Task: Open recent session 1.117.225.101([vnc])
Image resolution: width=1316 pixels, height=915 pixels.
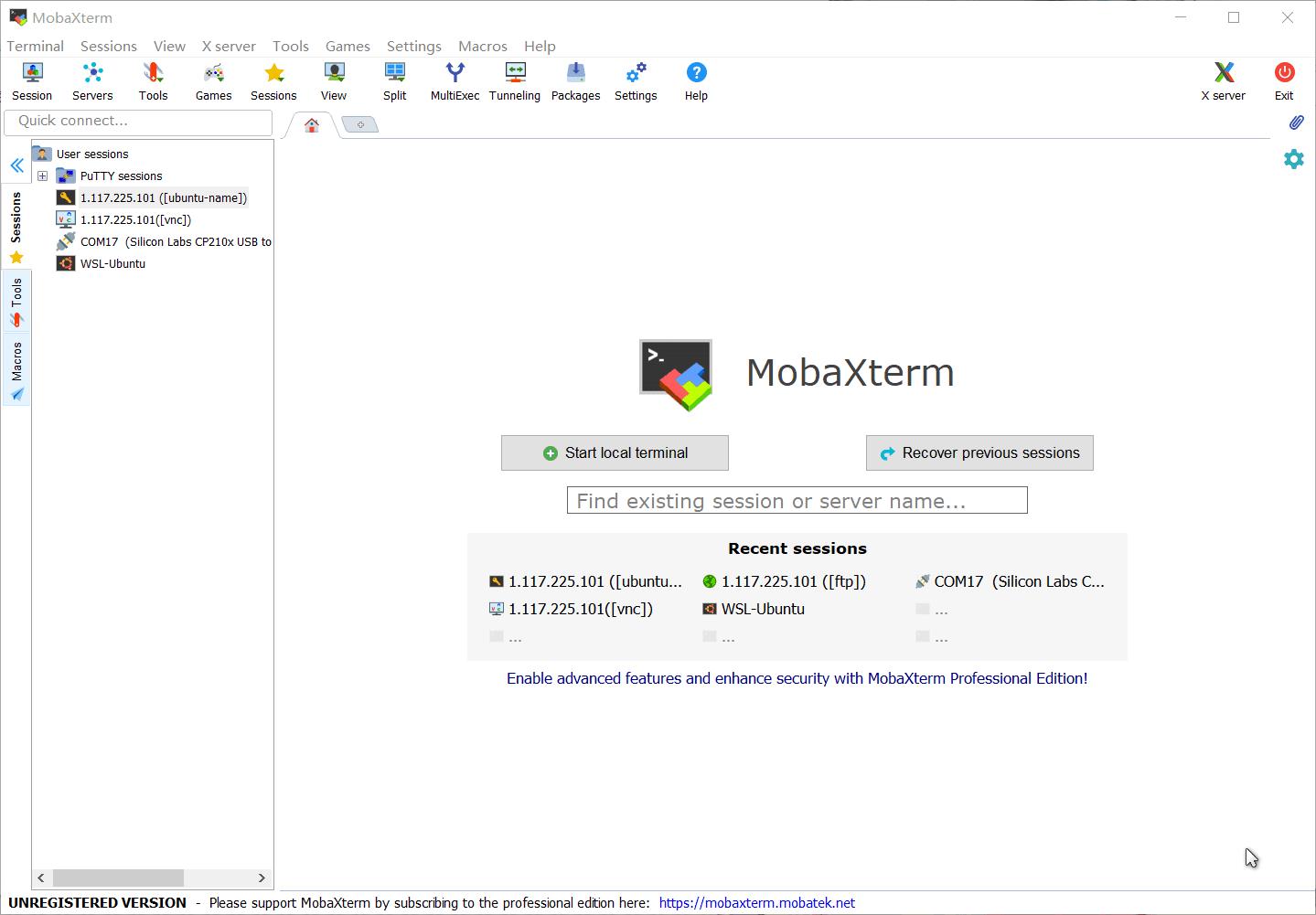Action: pos(572,609)
